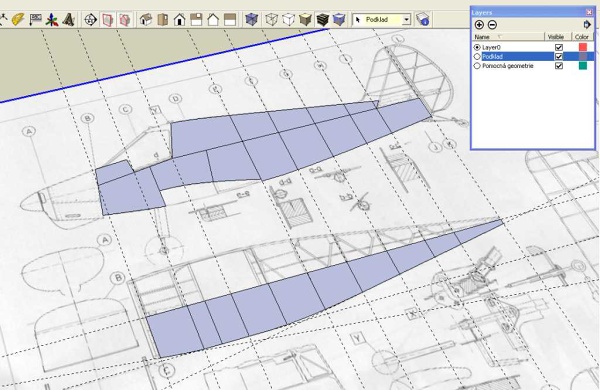Image resolution: width=600 pixels, height=390 pixels.
Task: Switch to Iso view house icon
Action: click(x=146, y=19)
